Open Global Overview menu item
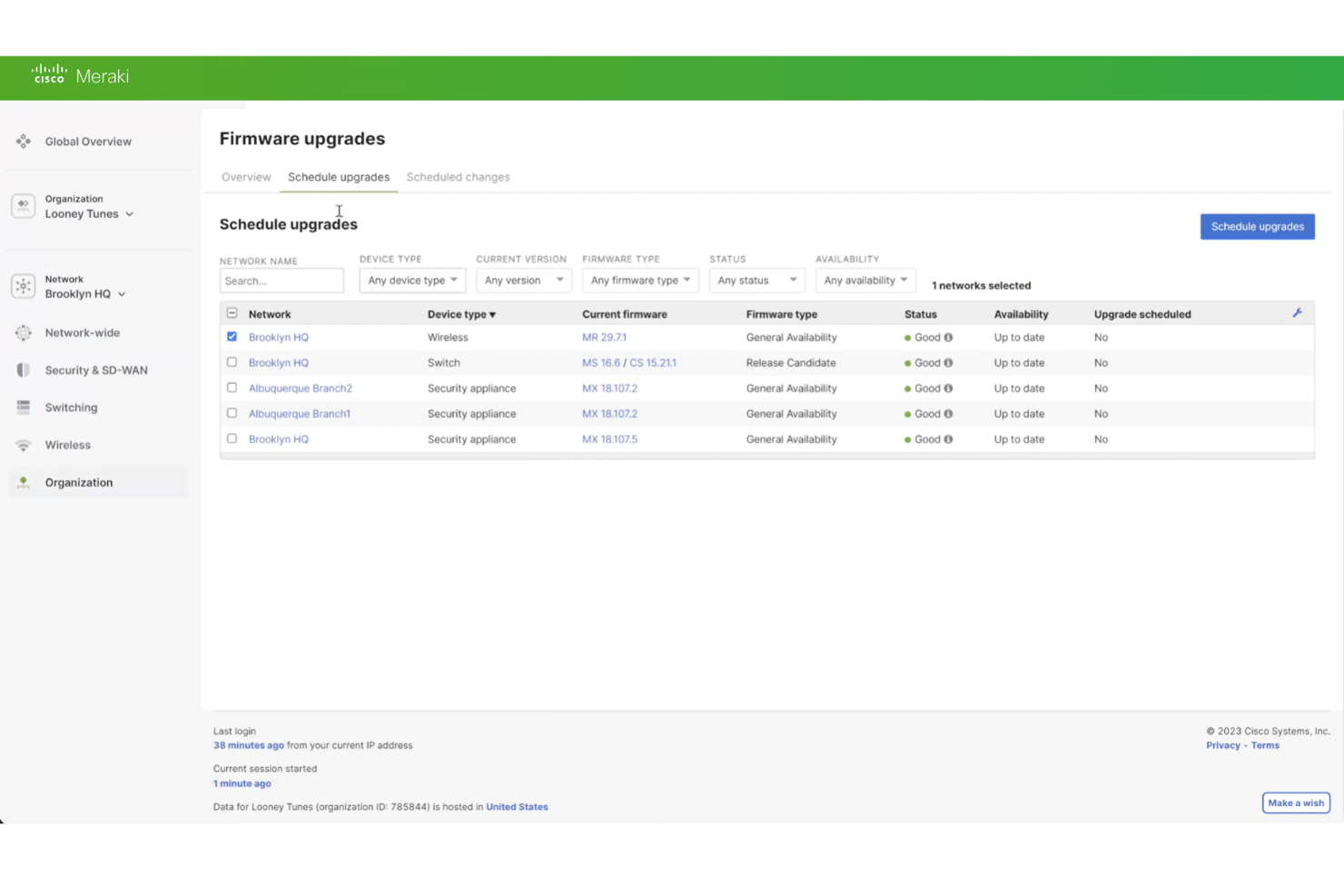This screenshot has width=1344, height=896. [88, 142]
